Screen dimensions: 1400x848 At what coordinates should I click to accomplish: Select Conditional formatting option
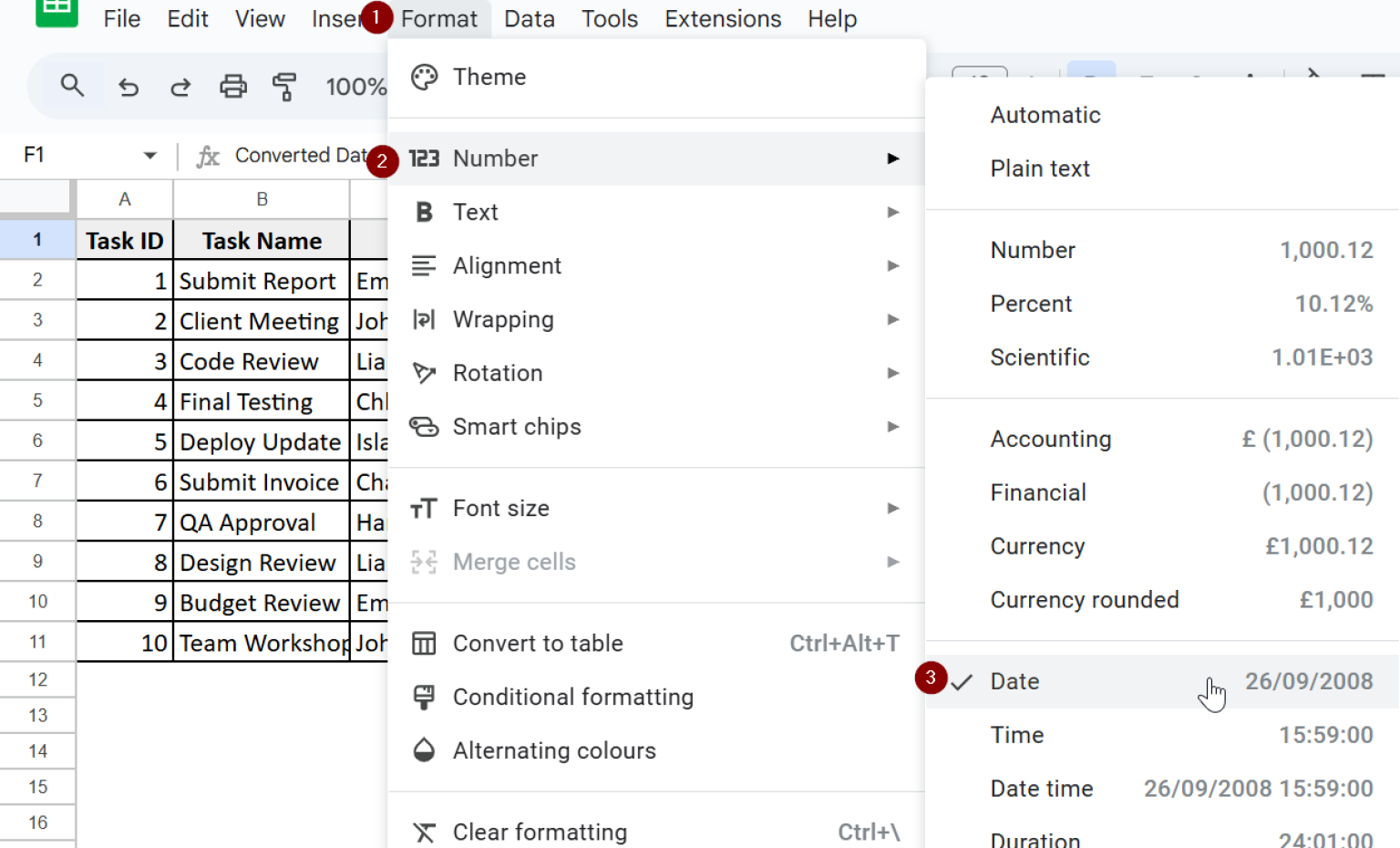point(572,698)
